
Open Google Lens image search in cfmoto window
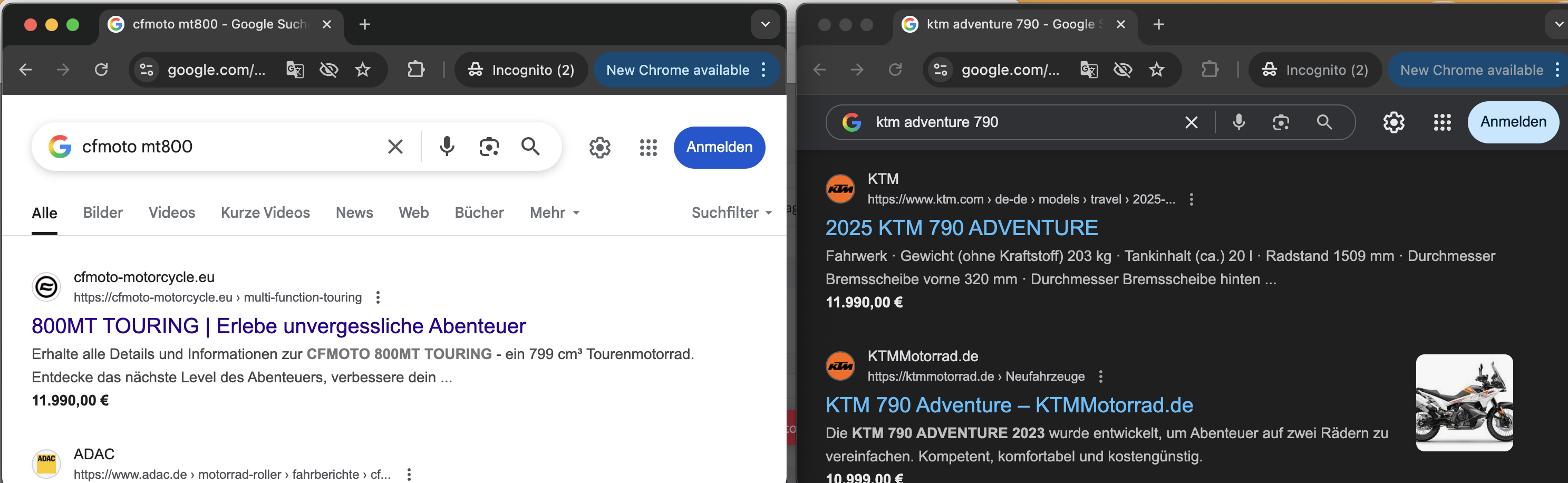pos(489,146)
